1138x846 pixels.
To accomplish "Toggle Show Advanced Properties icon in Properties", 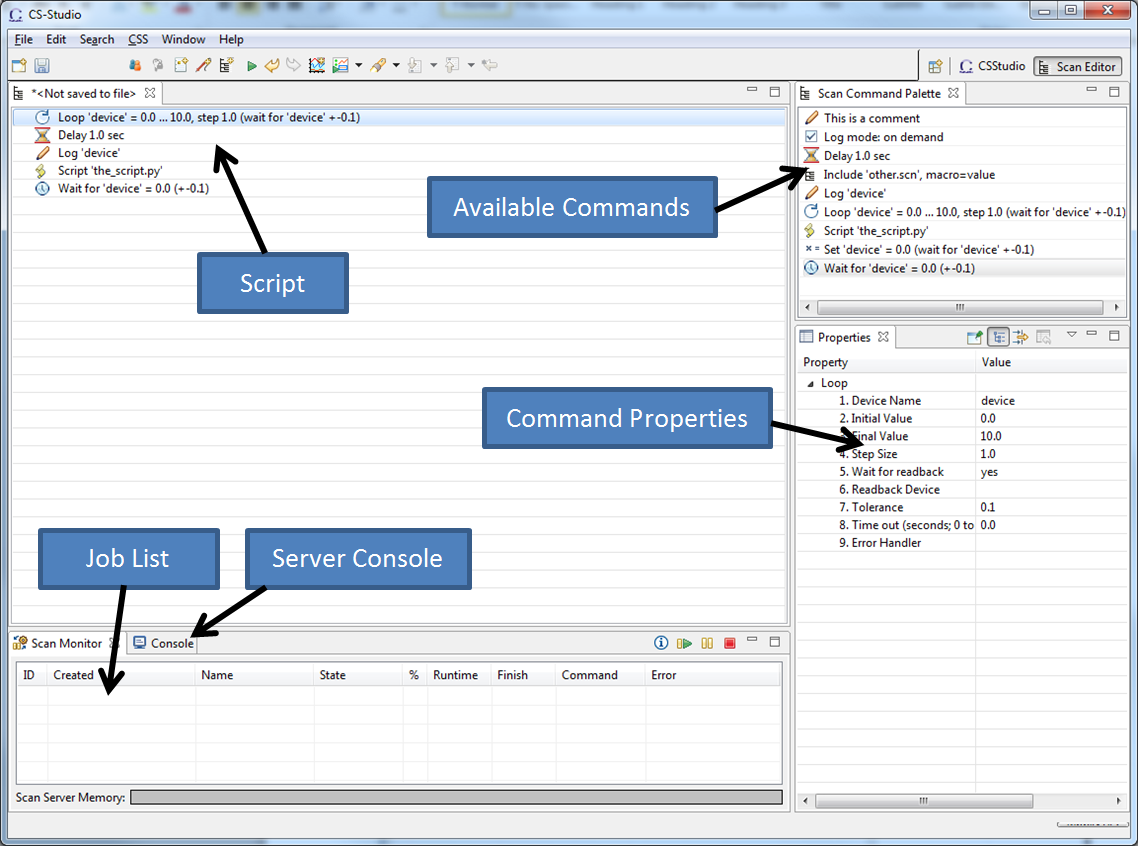I will [x=1020, y=337].
